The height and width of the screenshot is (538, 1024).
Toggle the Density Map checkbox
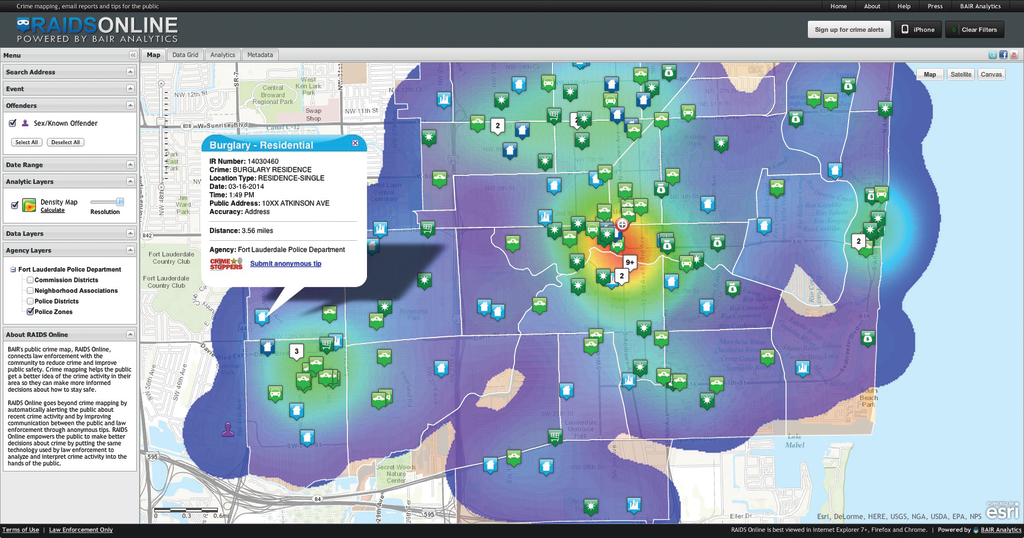[x=13, y=204]
